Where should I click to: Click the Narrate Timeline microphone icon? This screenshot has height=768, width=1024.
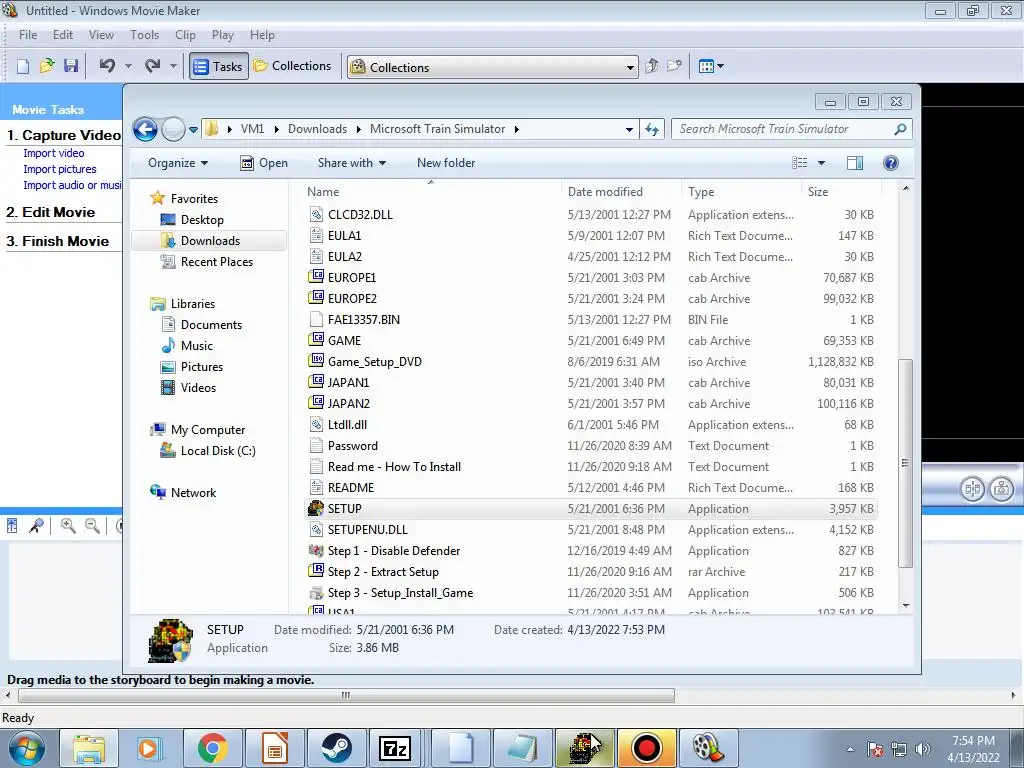point(37,526)
